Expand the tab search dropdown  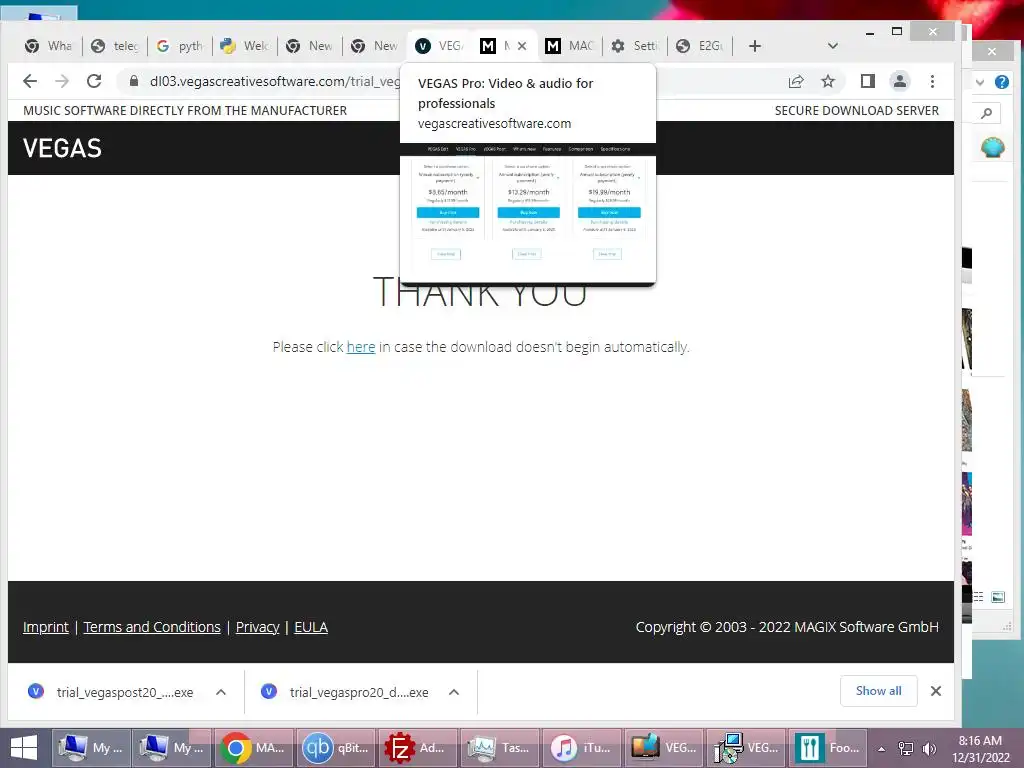833,46
